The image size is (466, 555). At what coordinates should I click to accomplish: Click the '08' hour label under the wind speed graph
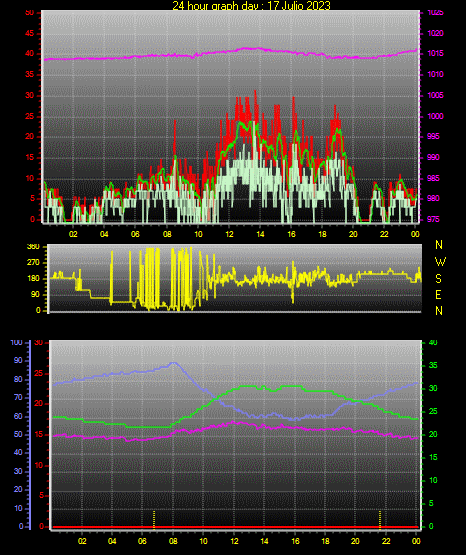coord(167,234)
